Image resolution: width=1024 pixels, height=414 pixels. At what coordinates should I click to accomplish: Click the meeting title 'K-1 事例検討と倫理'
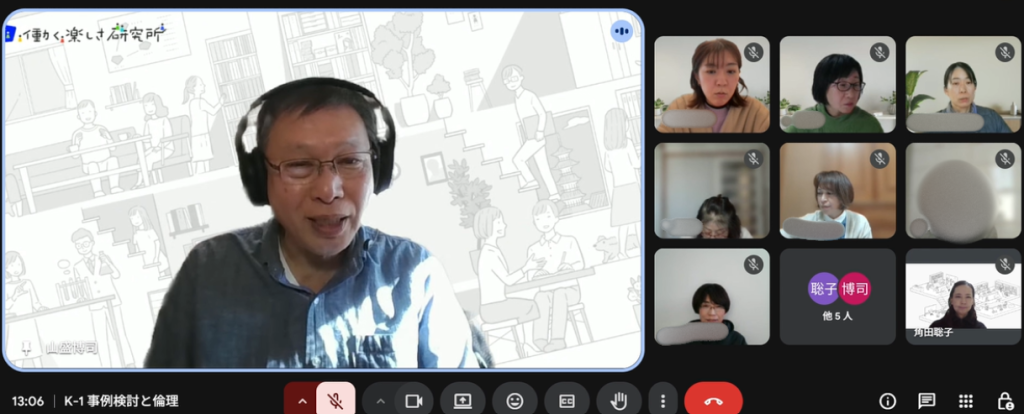tap(121, 401)
